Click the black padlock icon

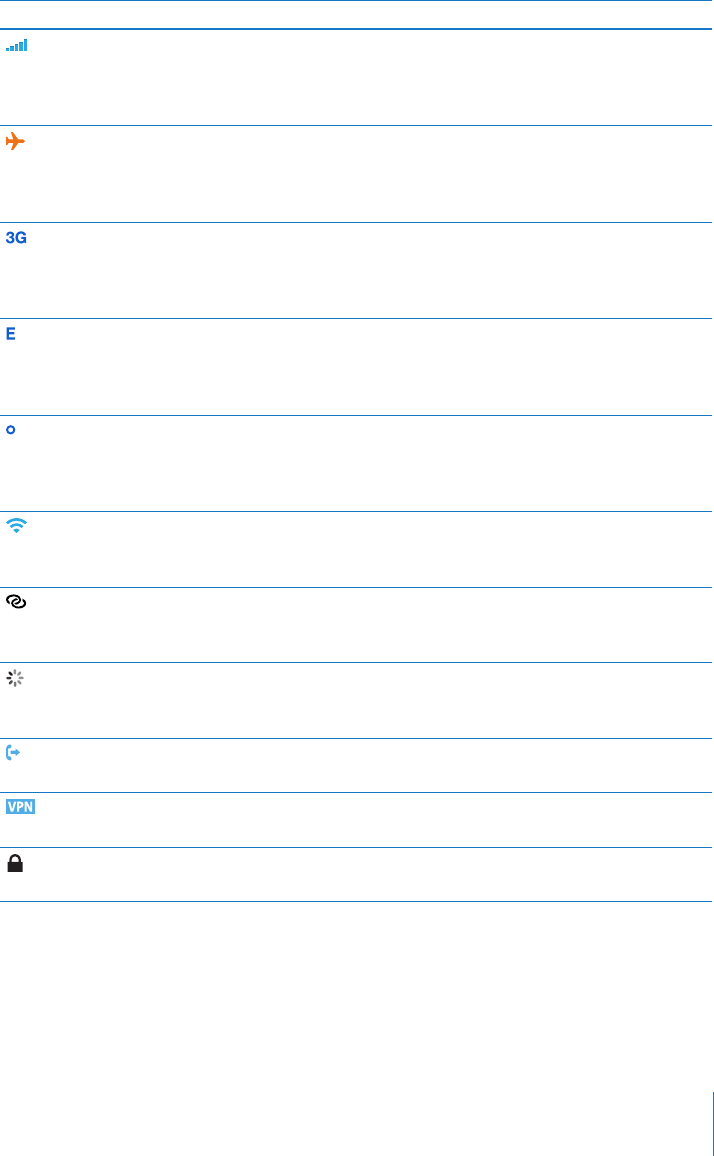(x=15, y=863)
